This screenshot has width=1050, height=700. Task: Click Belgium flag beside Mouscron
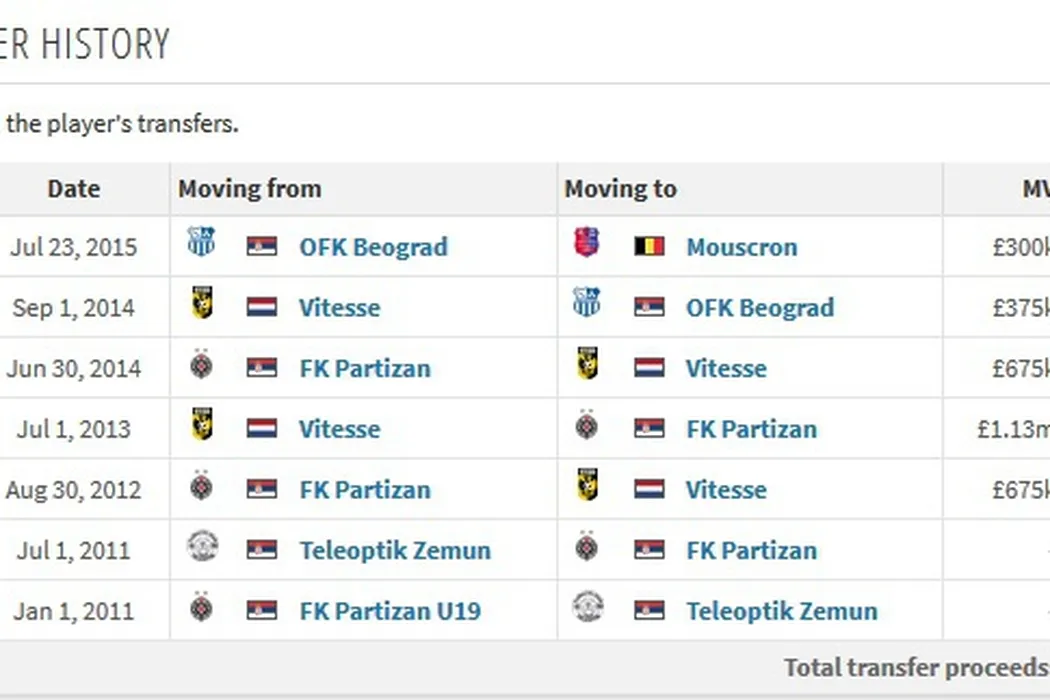[649, 246]
